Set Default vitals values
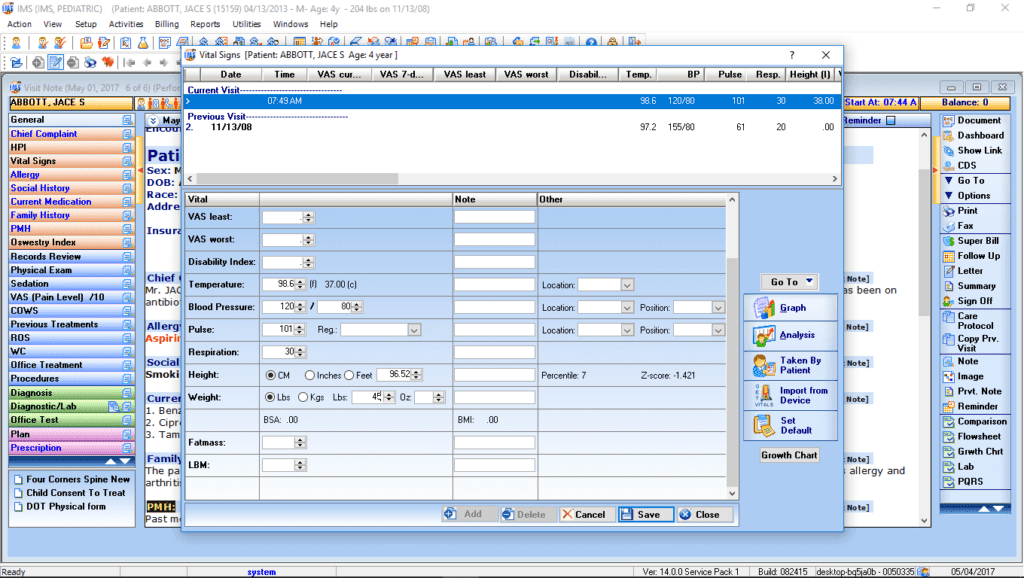Screen dimensions: 1024x578 (790, 425)
